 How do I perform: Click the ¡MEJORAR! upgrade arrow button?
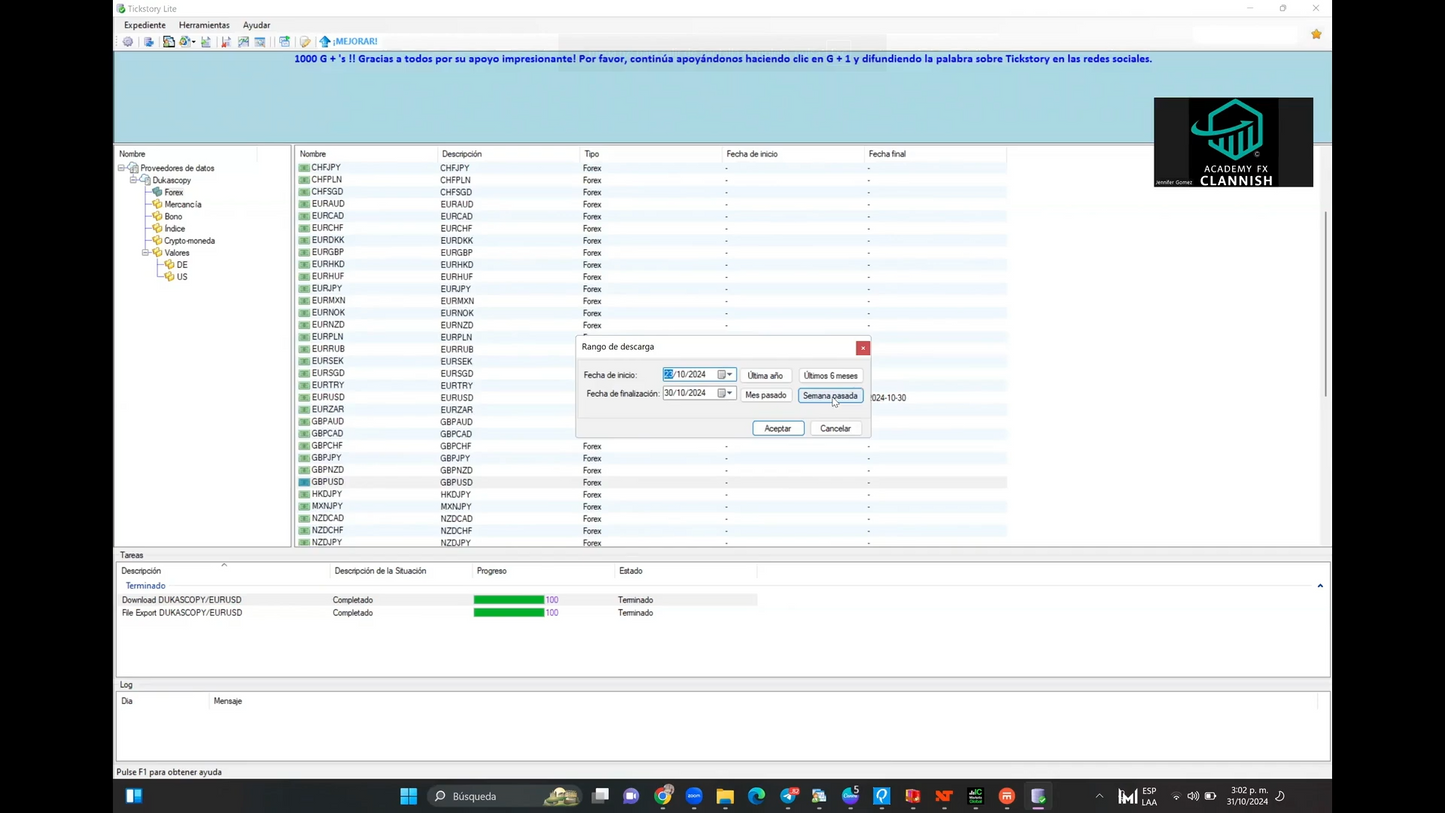point(348,42)
